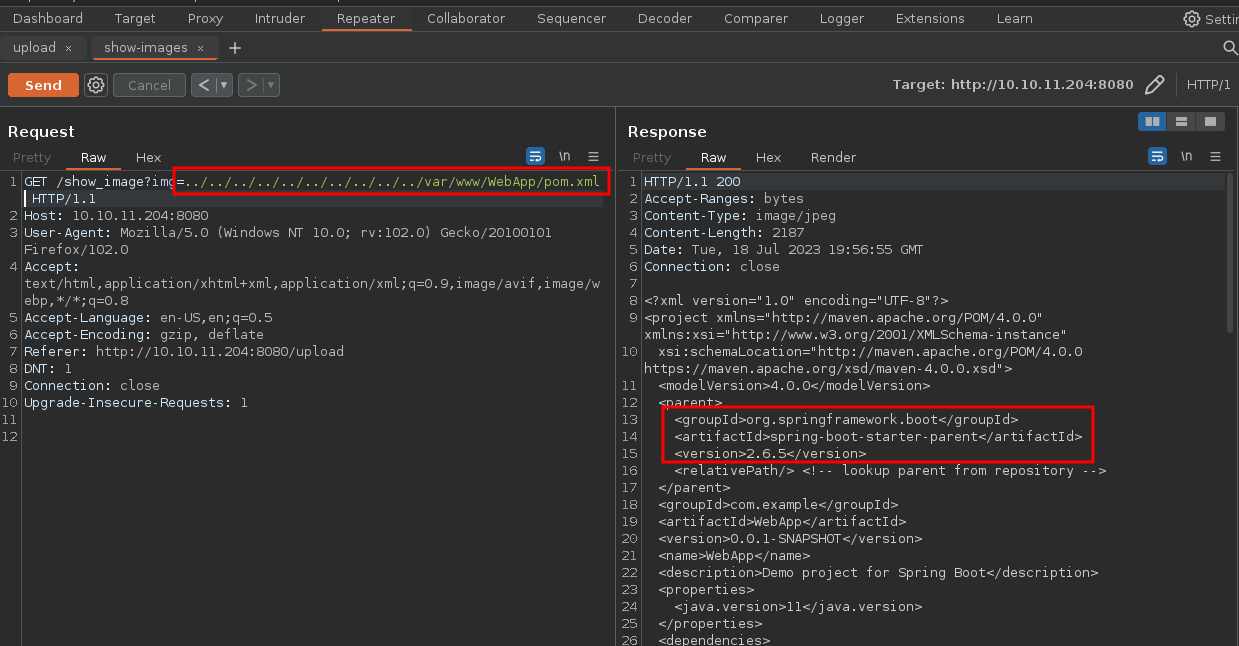1239x646 pixels.
Task: Close the show-images tab
Action: [x=200, y=48]
